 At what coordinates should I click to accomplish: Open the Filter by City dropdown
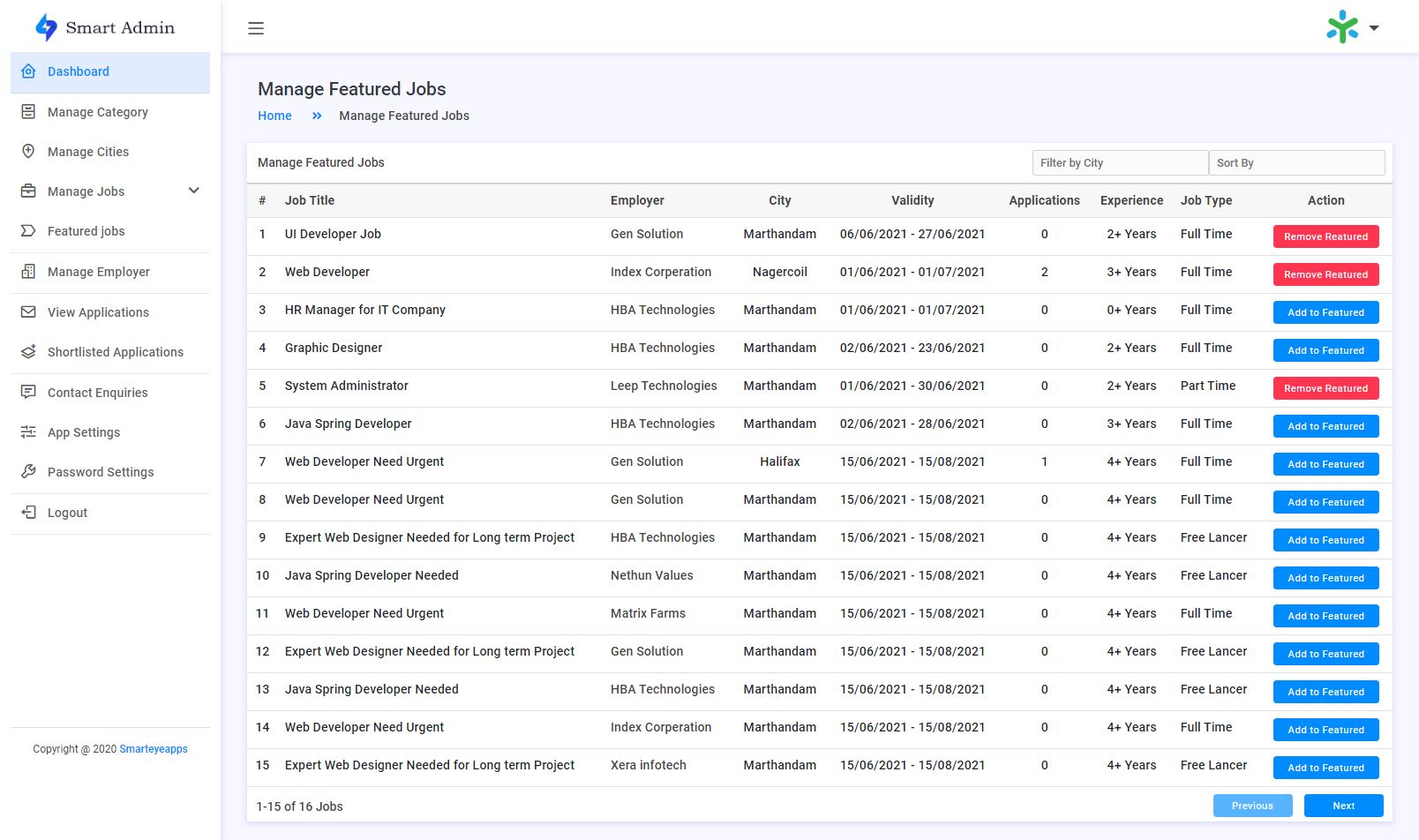tap(1119, 163)
